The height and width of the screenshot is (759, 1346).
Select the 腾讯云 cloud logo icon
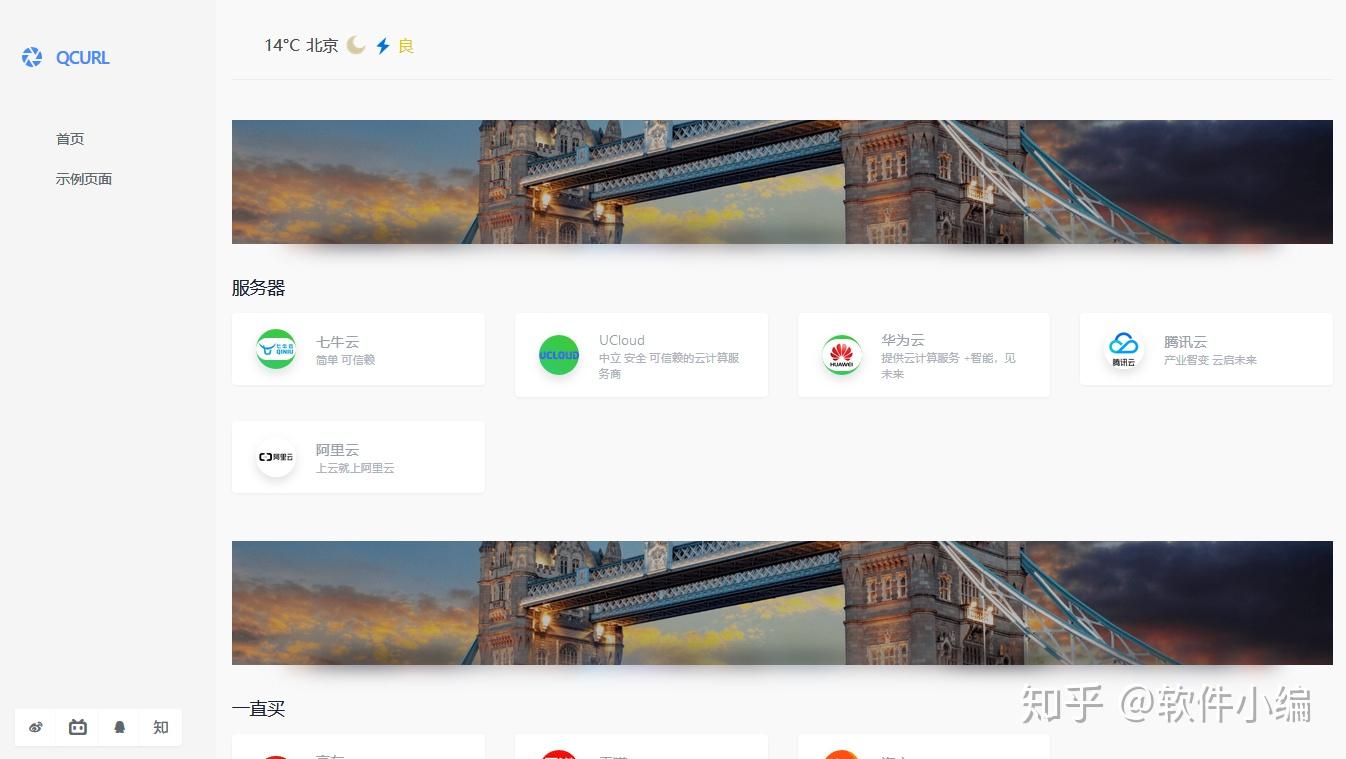pyautogui.click(x=1124, y=349)
